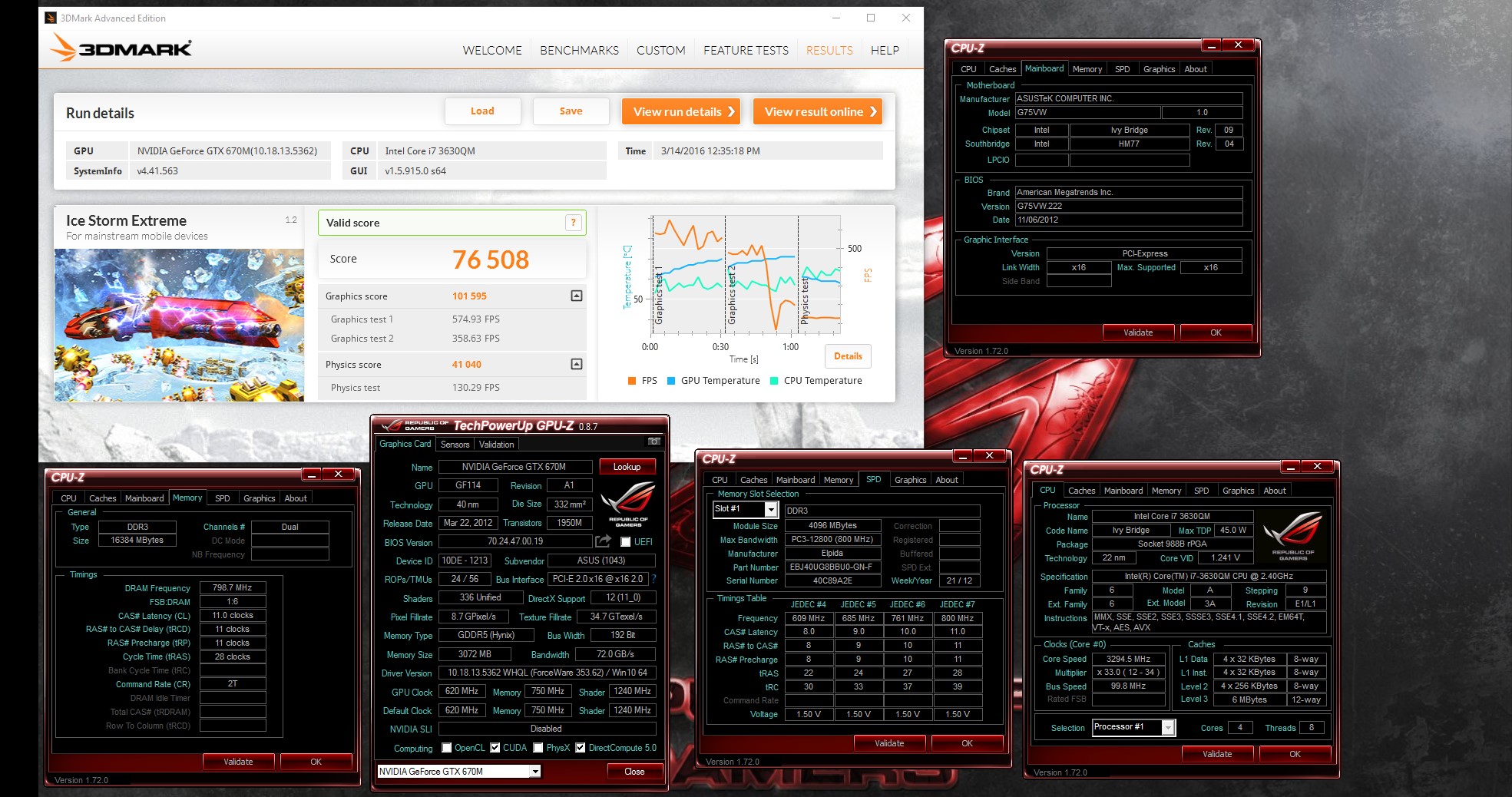Click motherboard model field G75VW
1512x797 pixels.
[x=1087, y=112]
